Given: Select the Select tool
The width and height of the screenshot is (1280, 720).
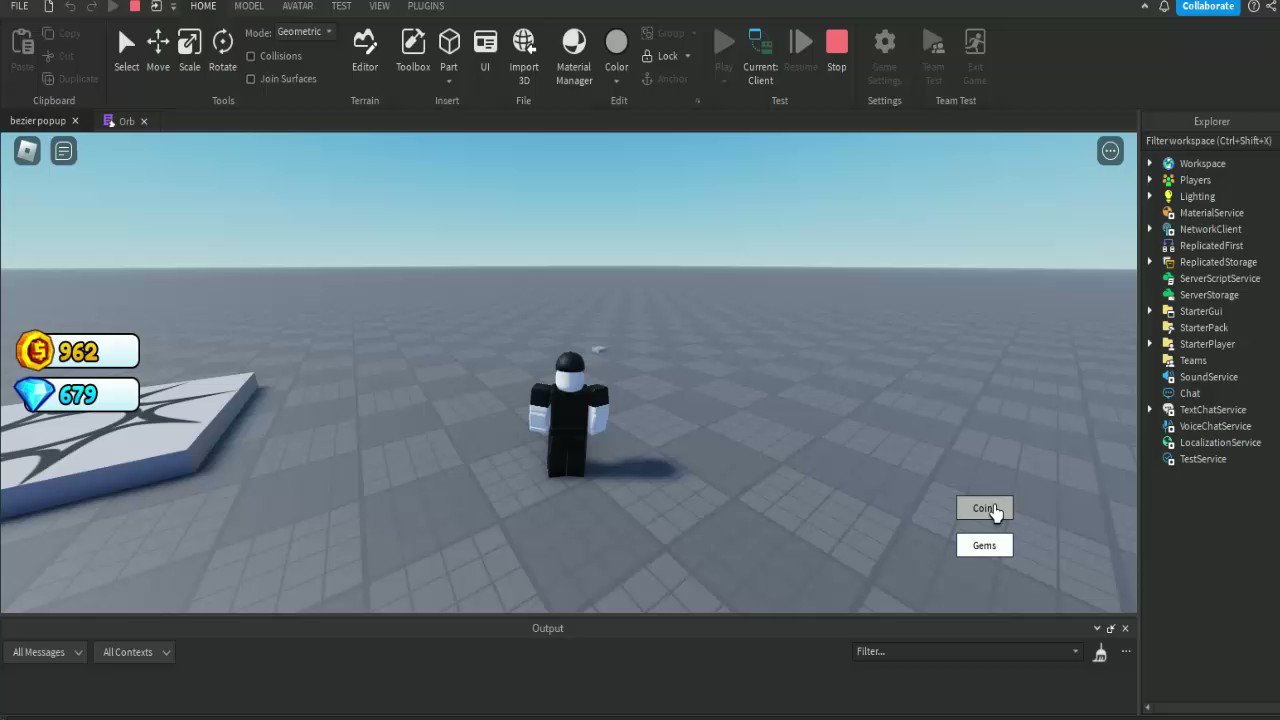Looking at the screenshot, I should [126, 51].
